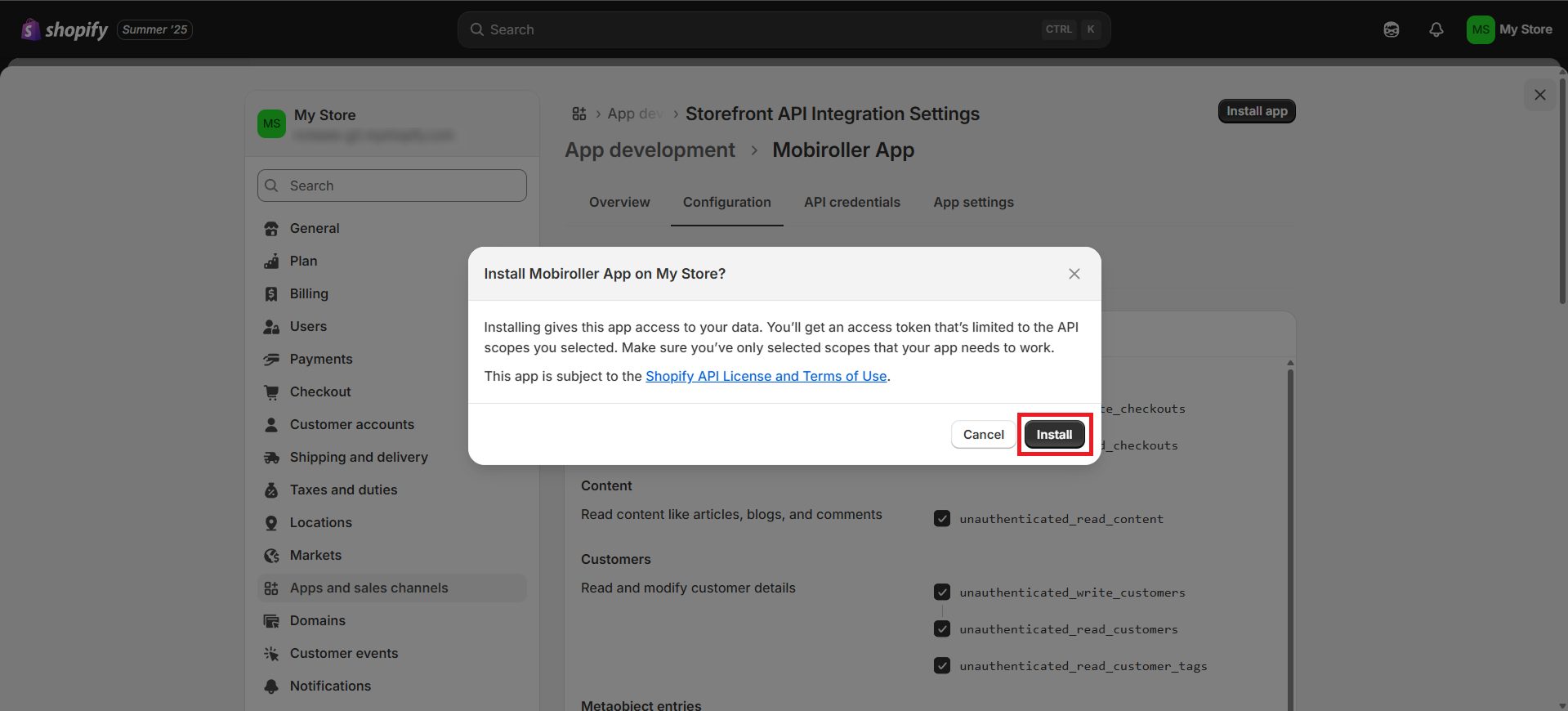
Task: Click the Shipping and delivery truck icon
Action: click(x=271, y=458)
